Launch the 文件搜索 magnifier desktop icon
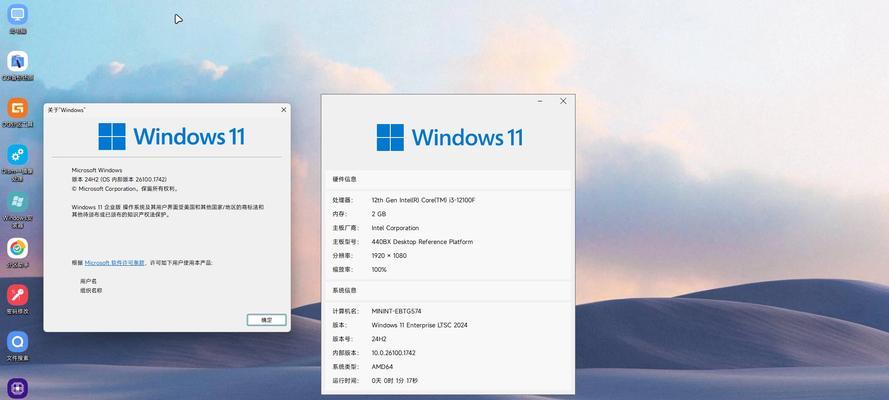 18,342
